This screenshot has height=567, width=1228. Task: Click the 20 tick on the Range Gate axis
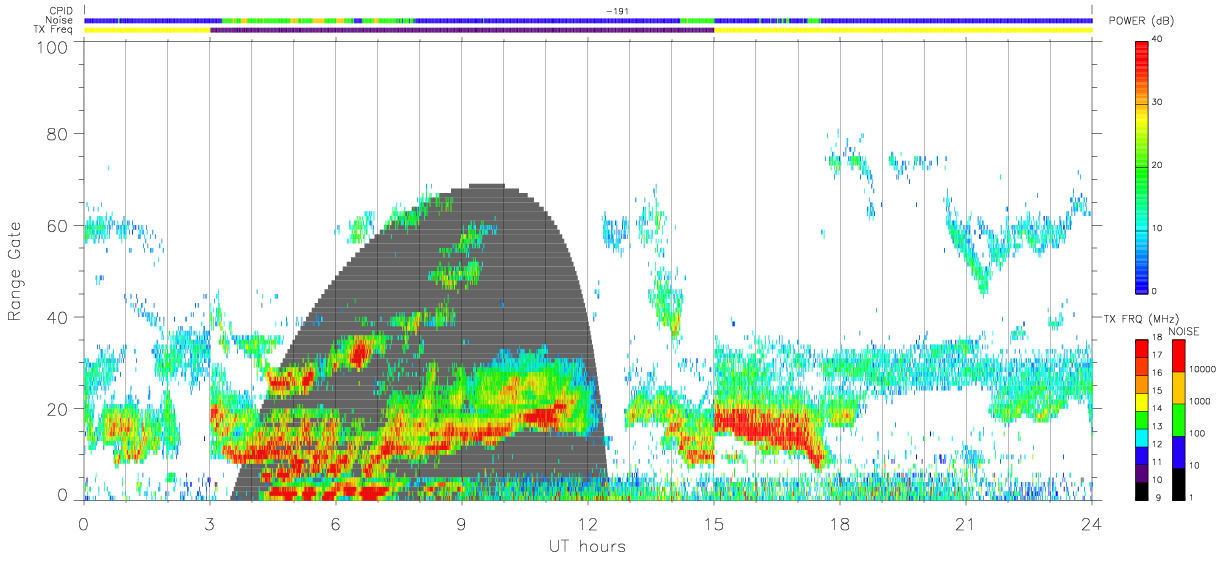click(x=56, y=409)
